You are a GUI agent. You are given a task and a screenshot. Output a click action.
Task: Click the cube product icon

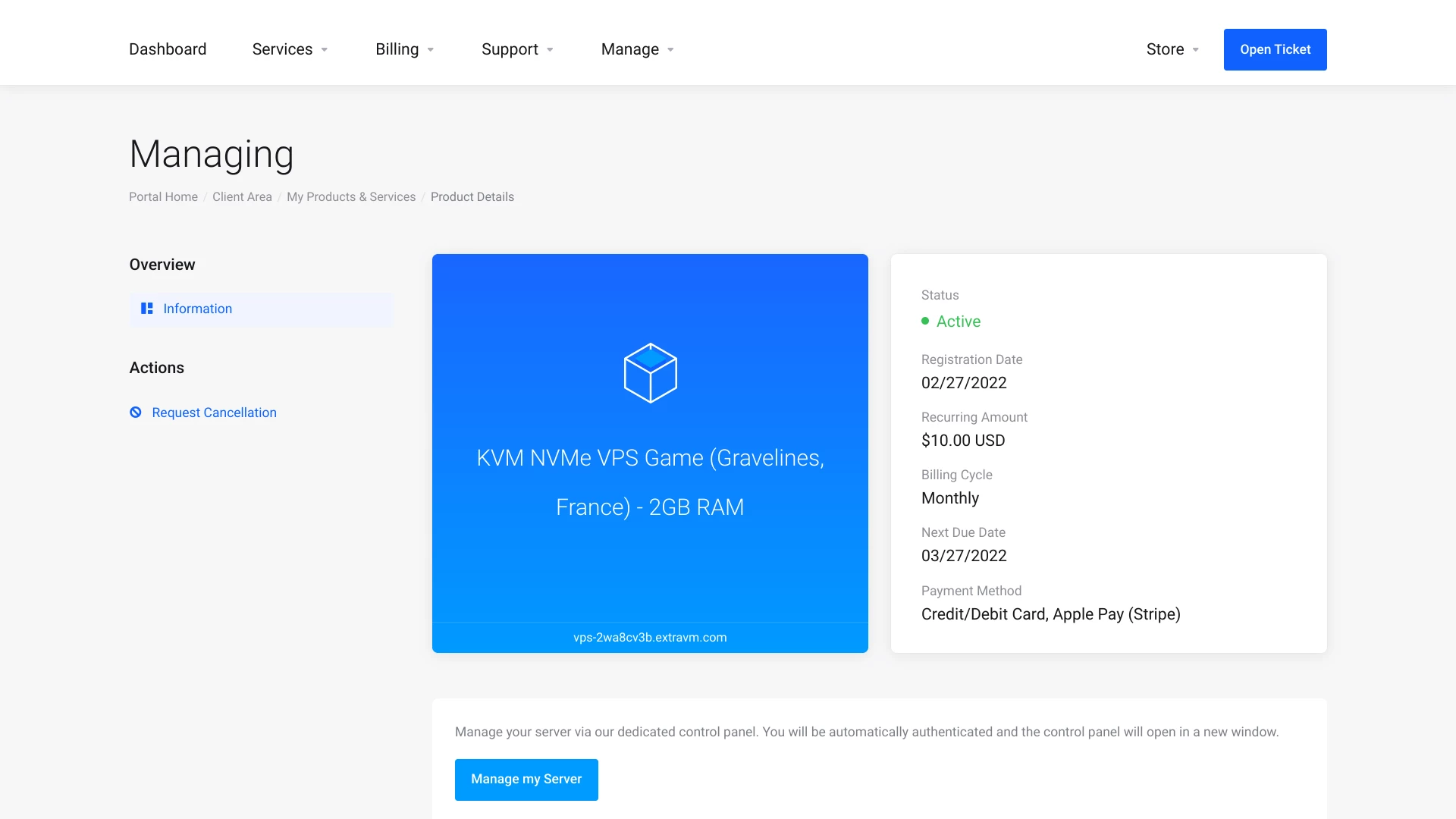(x=650, y=373)
